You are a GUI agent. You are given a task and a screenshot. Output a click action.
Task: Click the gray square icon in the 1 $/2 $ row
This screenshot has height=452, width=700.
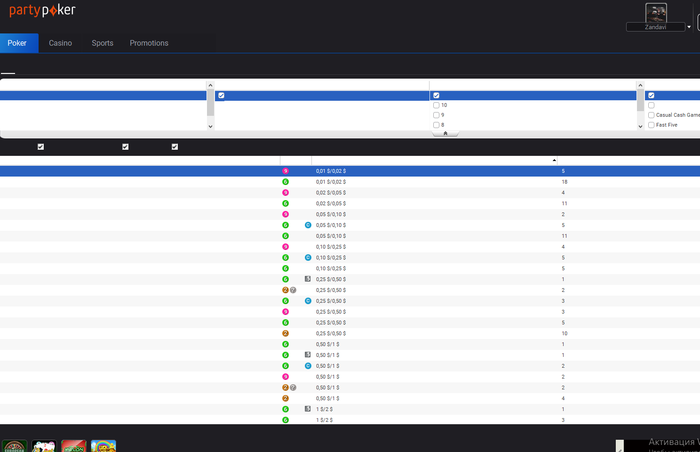click(x=308, y=409)
